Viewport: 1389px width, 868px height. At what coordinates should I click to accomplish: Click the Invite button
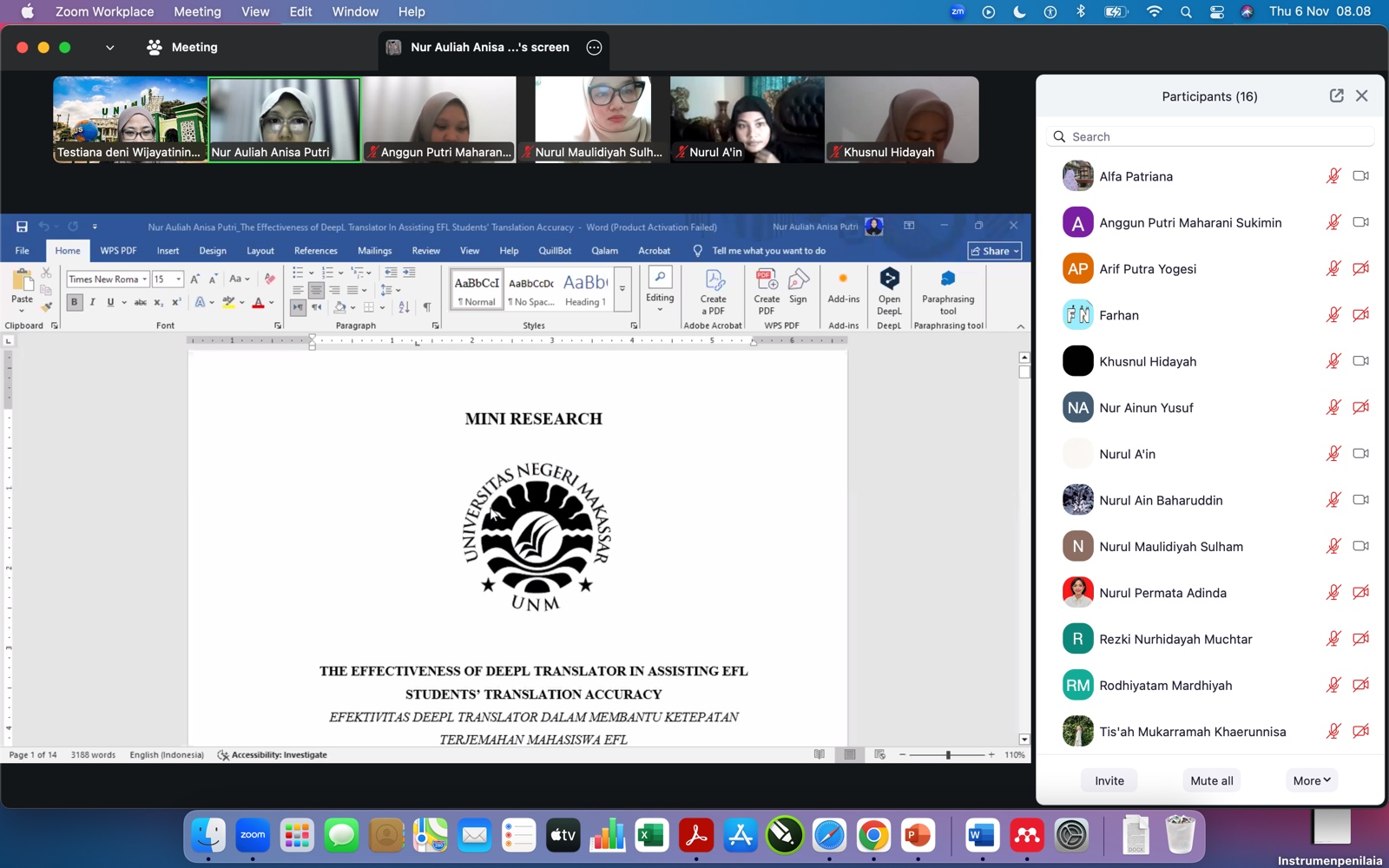tap(1109, 780)
